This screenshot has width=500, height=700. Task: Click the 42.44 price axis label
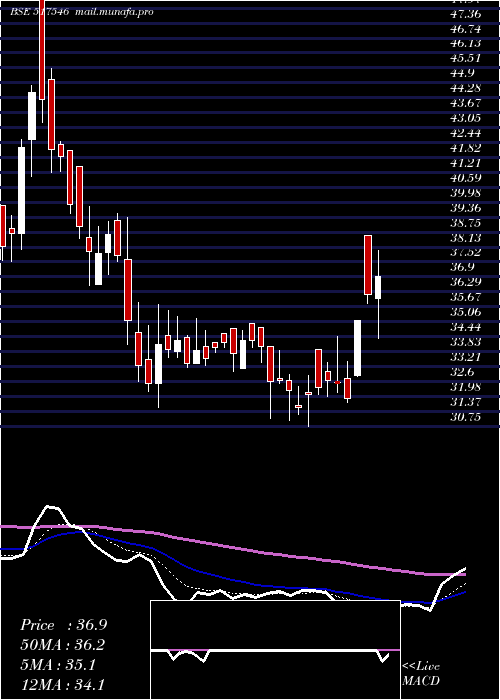466,133
